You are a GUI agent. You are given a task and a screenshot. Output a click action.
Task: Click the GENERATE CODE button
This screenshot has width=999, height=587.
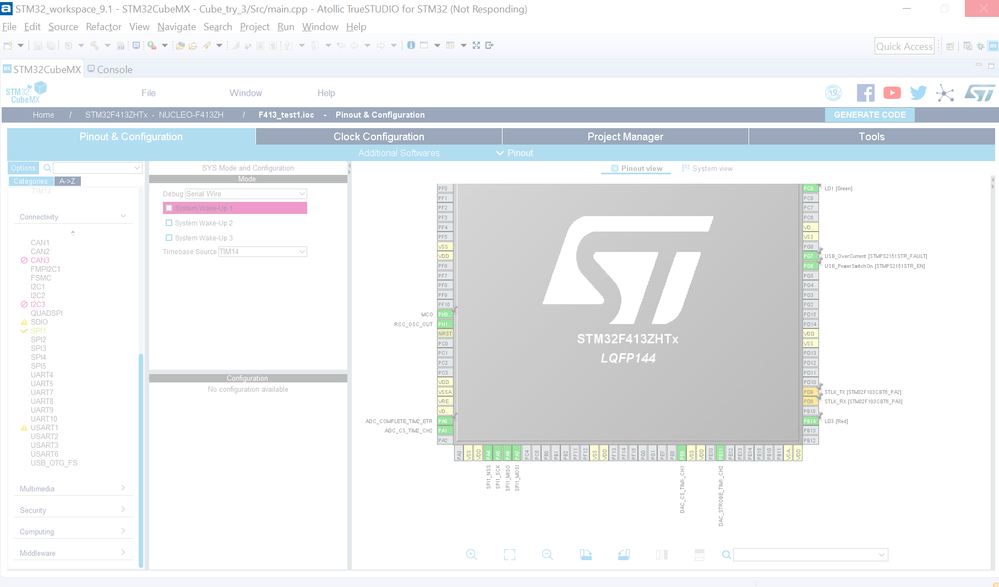(x=870, y=115)
